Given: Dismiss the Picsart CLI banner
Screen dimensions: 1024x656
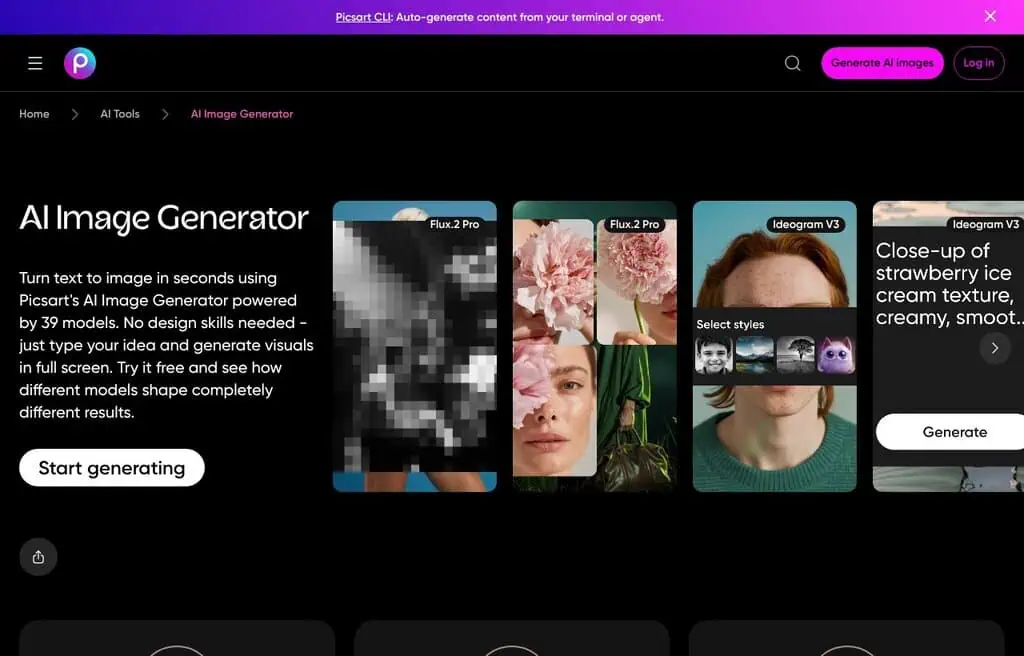Looking at the screenshot, I should pyautogui.click(x=990, y=16).
